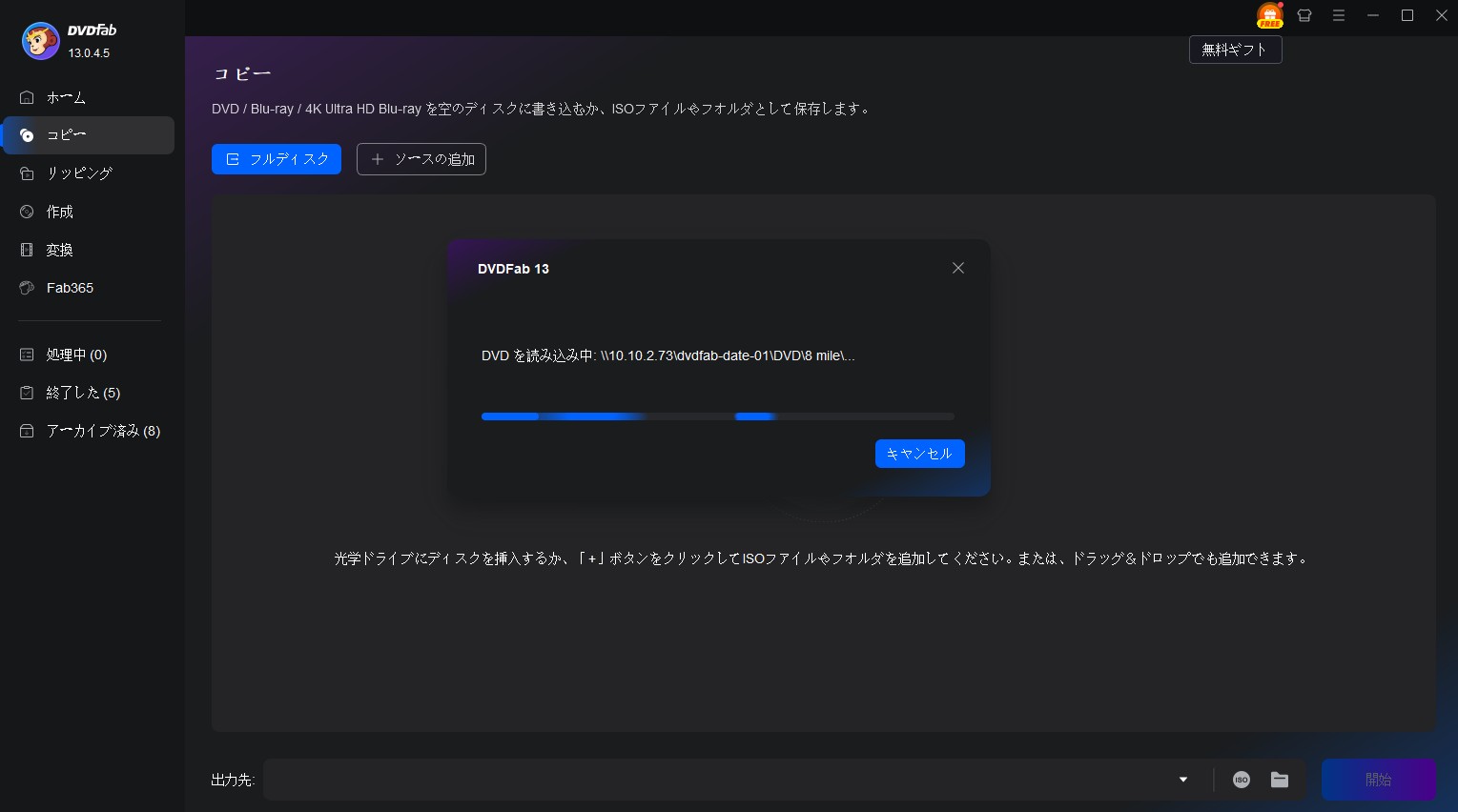Open リッピング module in sidebar
1458x812 pixels.
coord(79,173)
